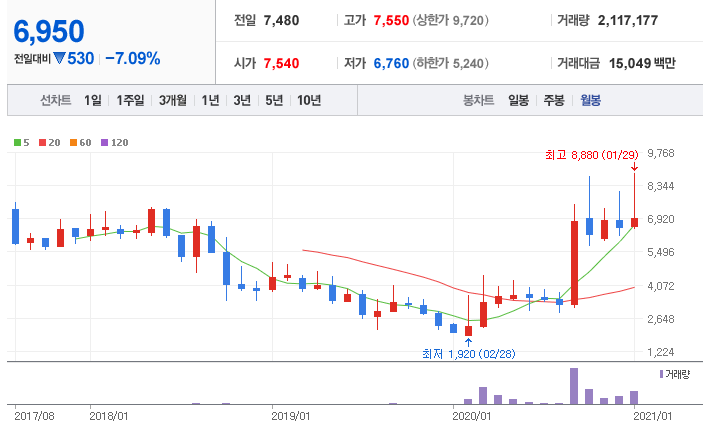Click the 하한가 5,240 text
Image resolution: width=703 pixels, height=437 pixels.
point(451,63)
